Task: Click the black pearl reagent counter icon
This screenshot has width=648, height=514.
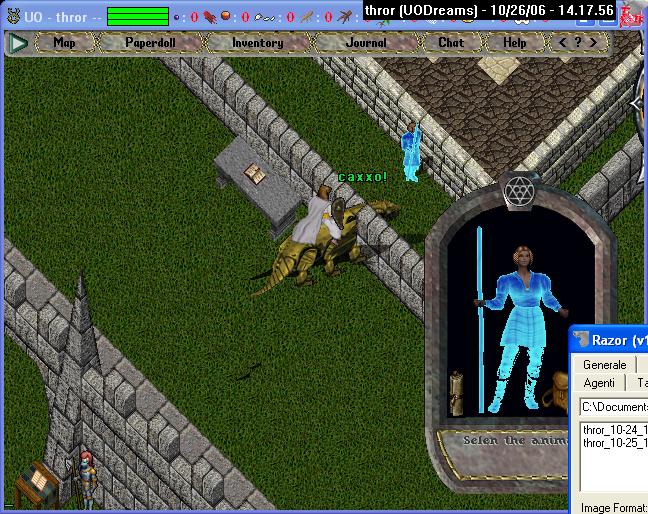Action: tap(177, 17)
